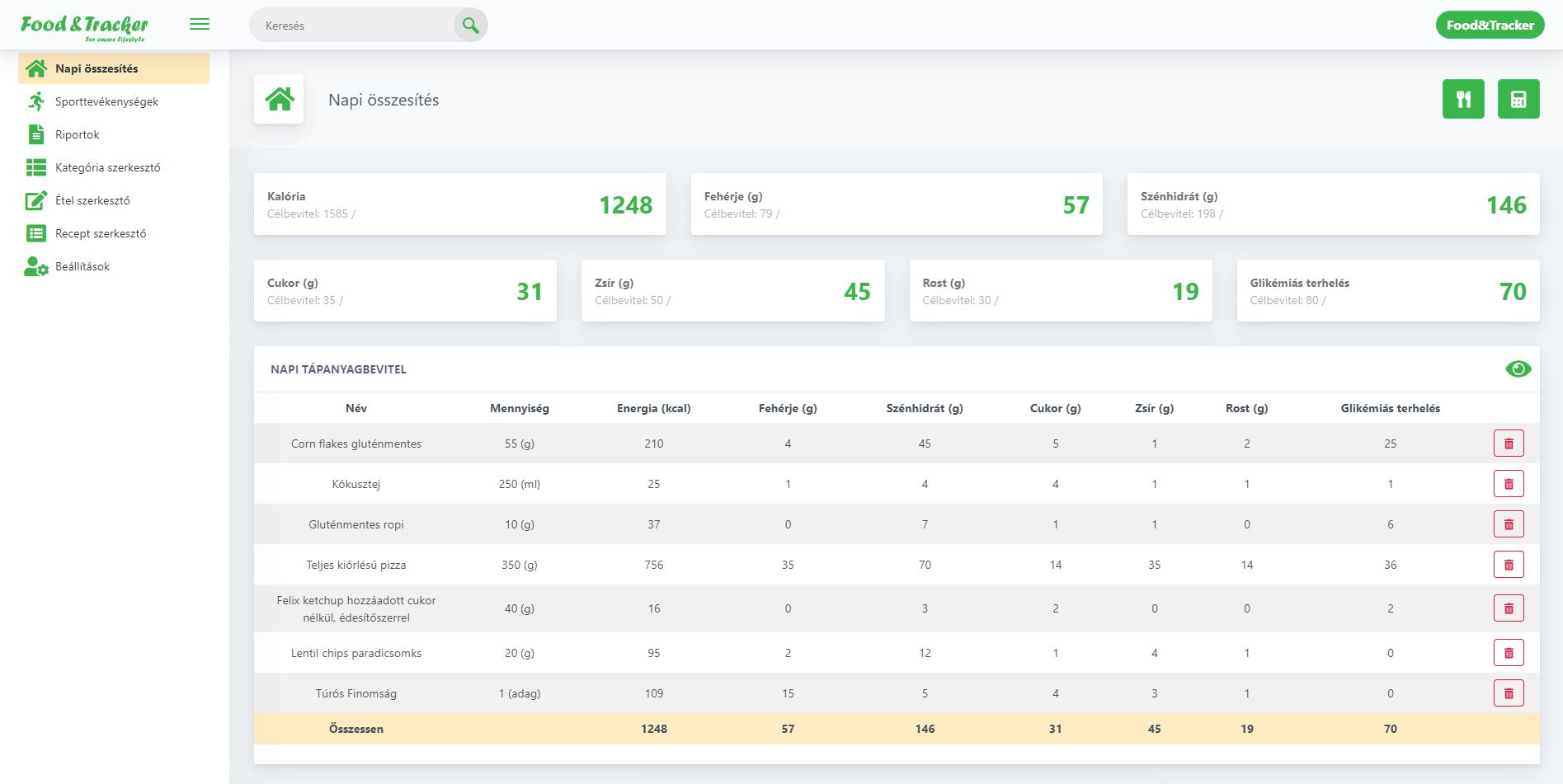Viewport: 1563px width, 784px height.
Task: Toggle the eye visibility icon in Napi tápanyagbevitel
Action: coord(1518,369)
